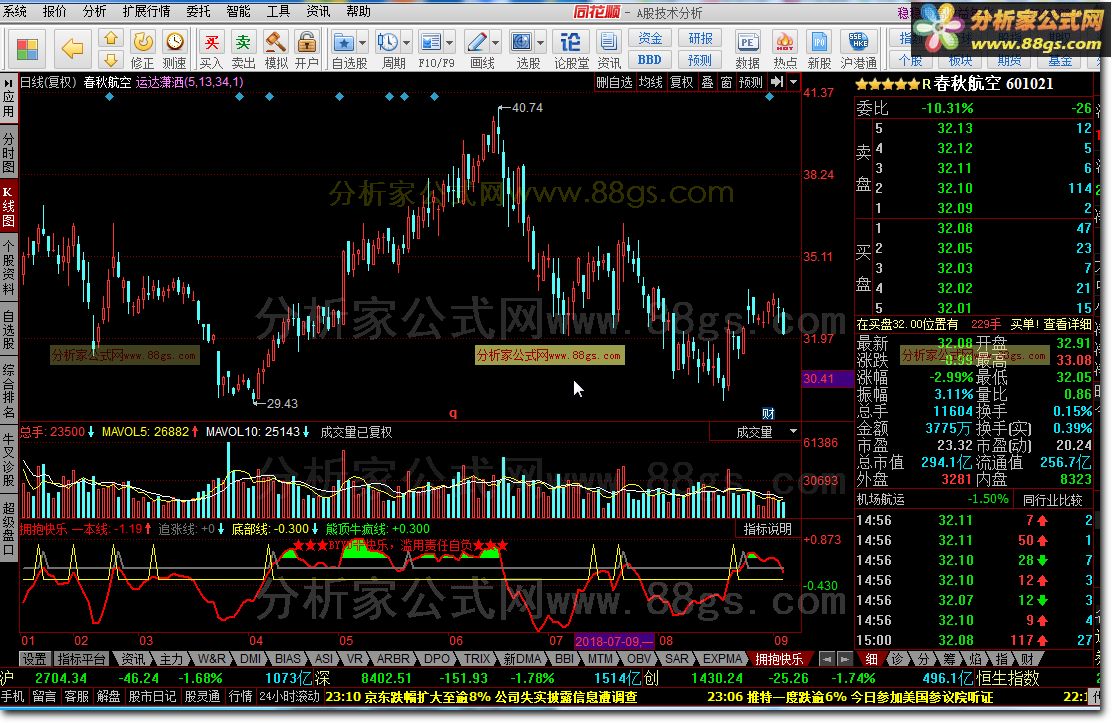Select the MACD-like W&R indicator tab
The width and height of the screenshot is (1113, 723).
tap(212, 659)
